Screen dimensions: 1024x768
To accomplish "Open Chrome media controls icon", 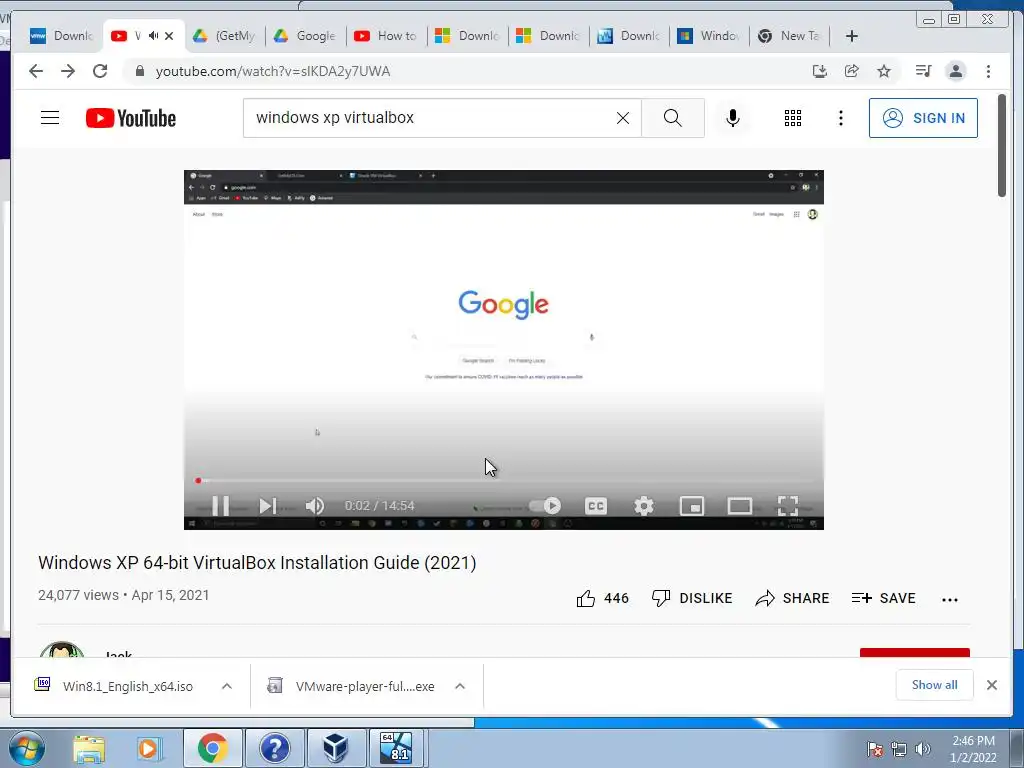I will coord(923,71).
